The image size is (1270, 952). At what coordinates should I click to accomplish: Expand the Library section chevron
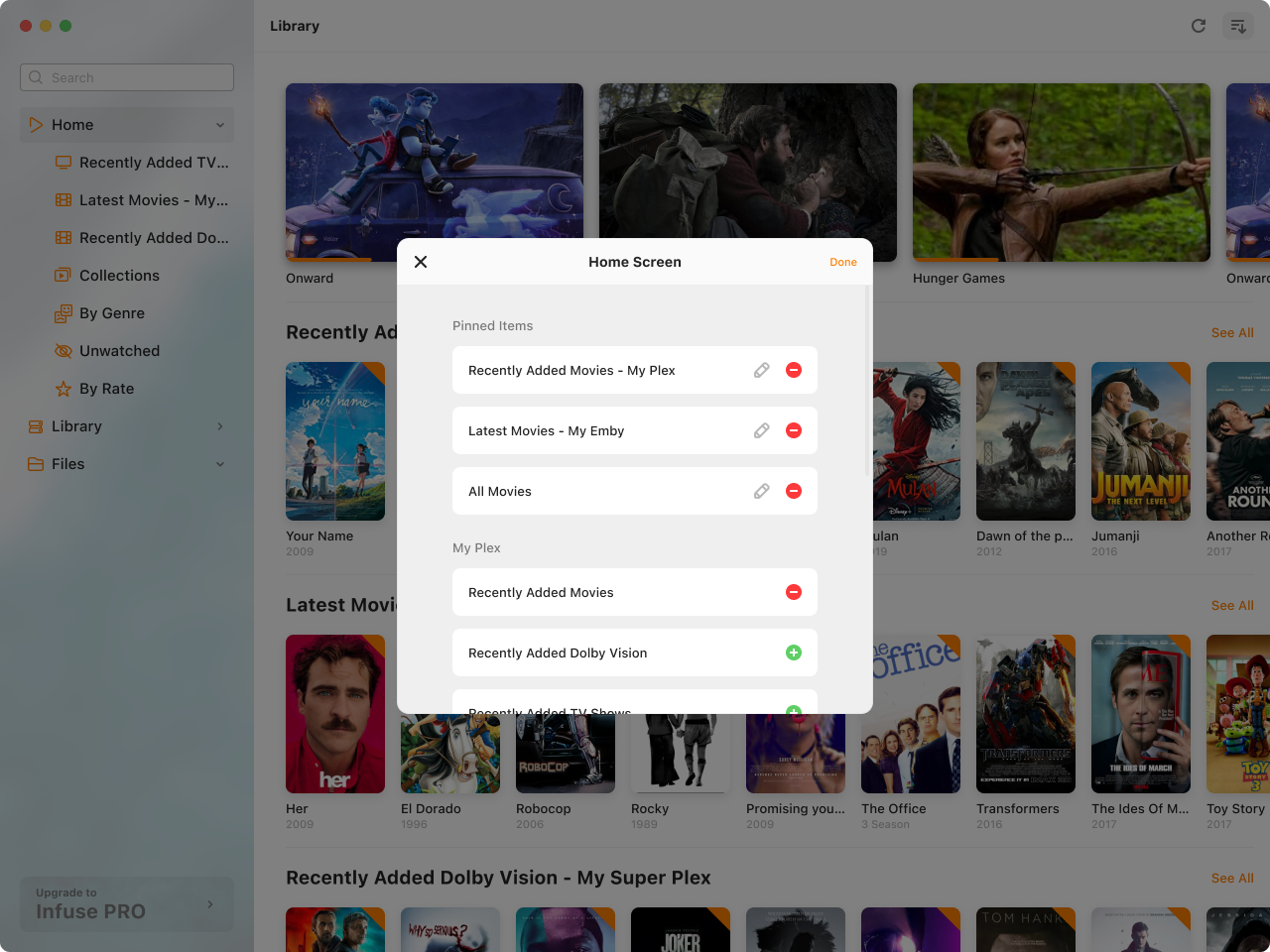pos(219,426)
